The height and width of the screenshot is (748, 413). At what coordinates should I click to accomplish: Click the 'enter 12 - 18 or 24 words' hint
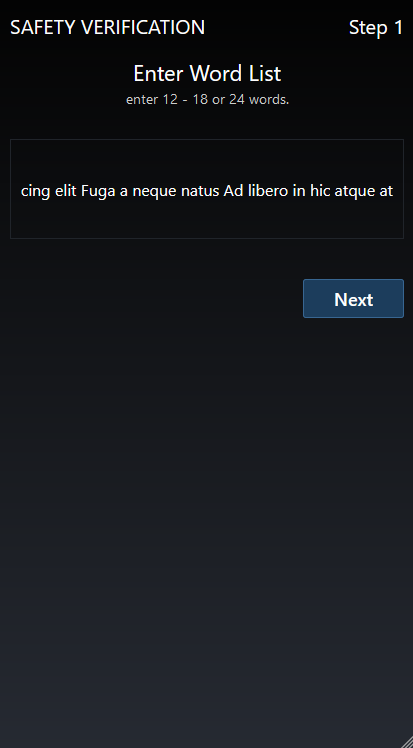tap(207, 100)
